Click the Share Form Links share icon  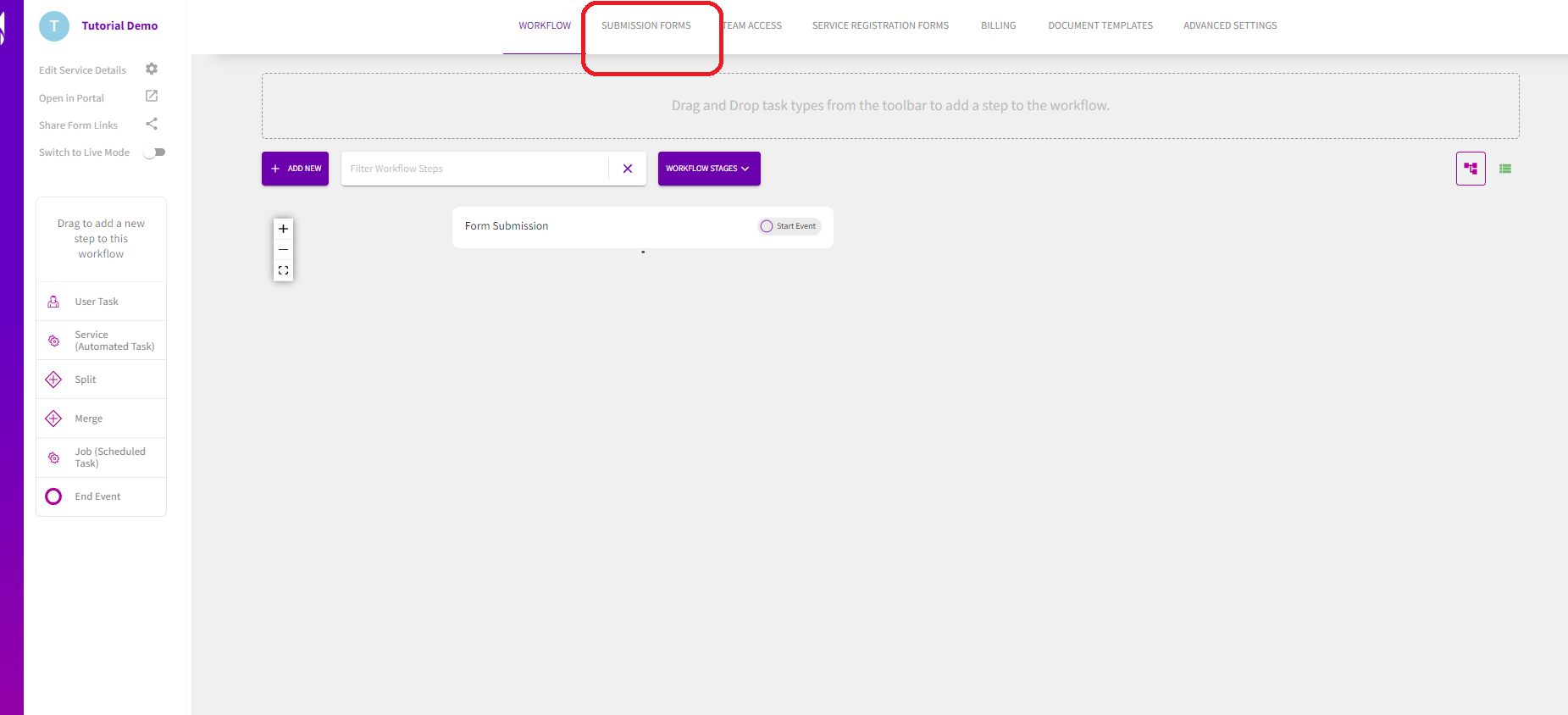pos(152,125)
